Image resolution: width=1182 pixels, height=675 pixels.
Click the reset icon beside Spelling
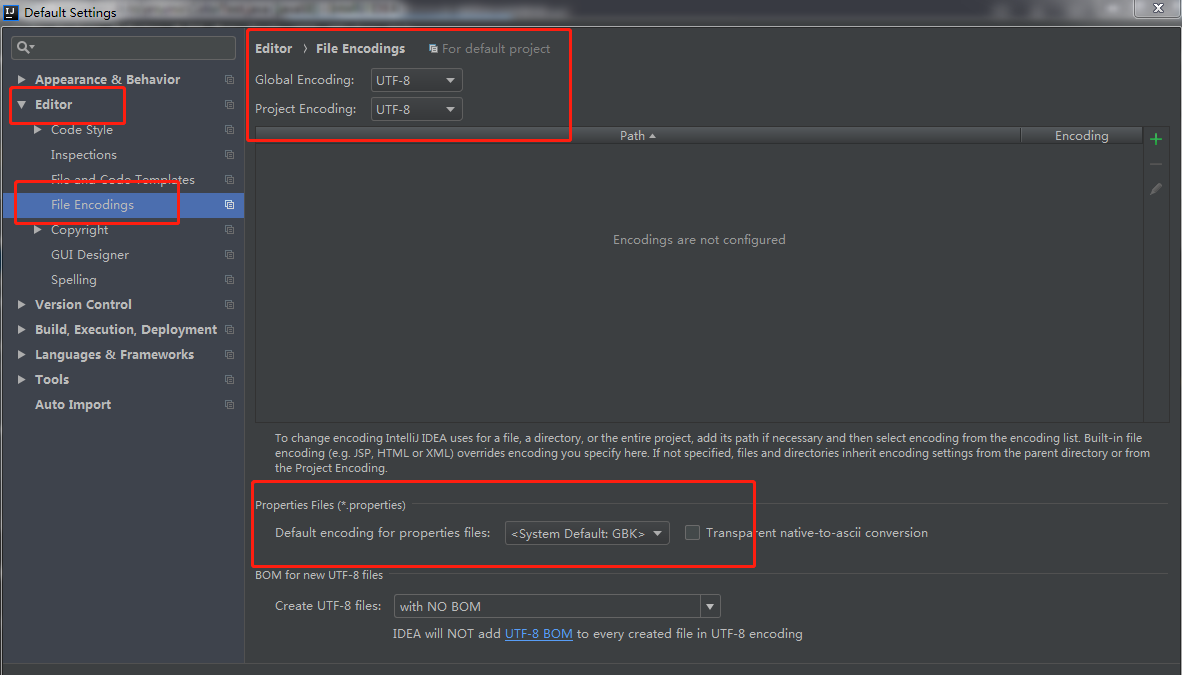(229, 279)
